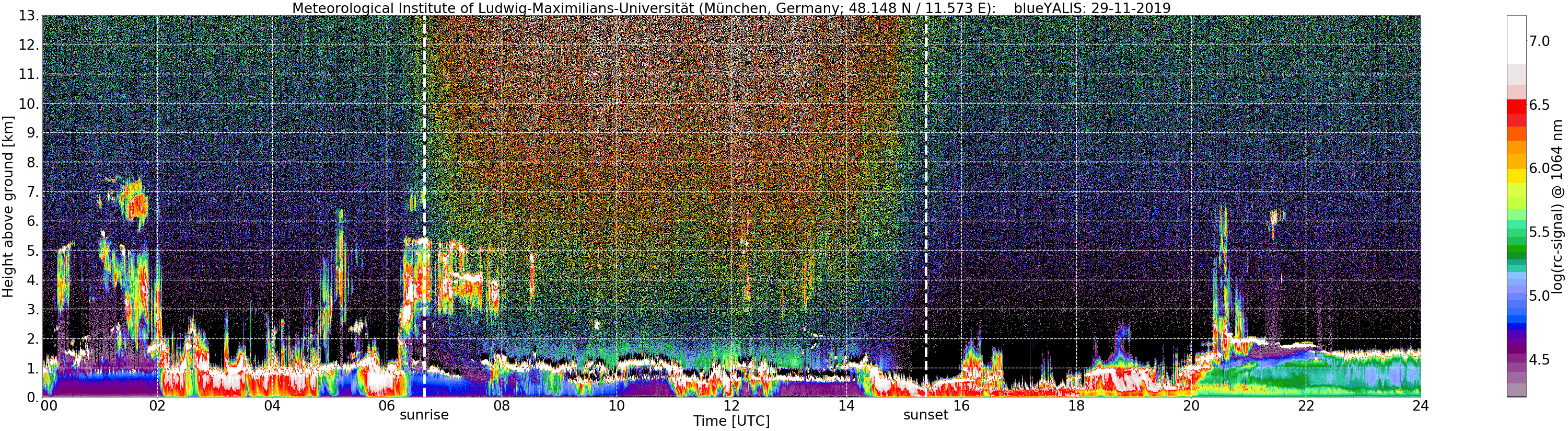Click the height axis tick label '0.'
This screenshot has width=1568, height=431.
pyautogui.click(x=33, y=398)
